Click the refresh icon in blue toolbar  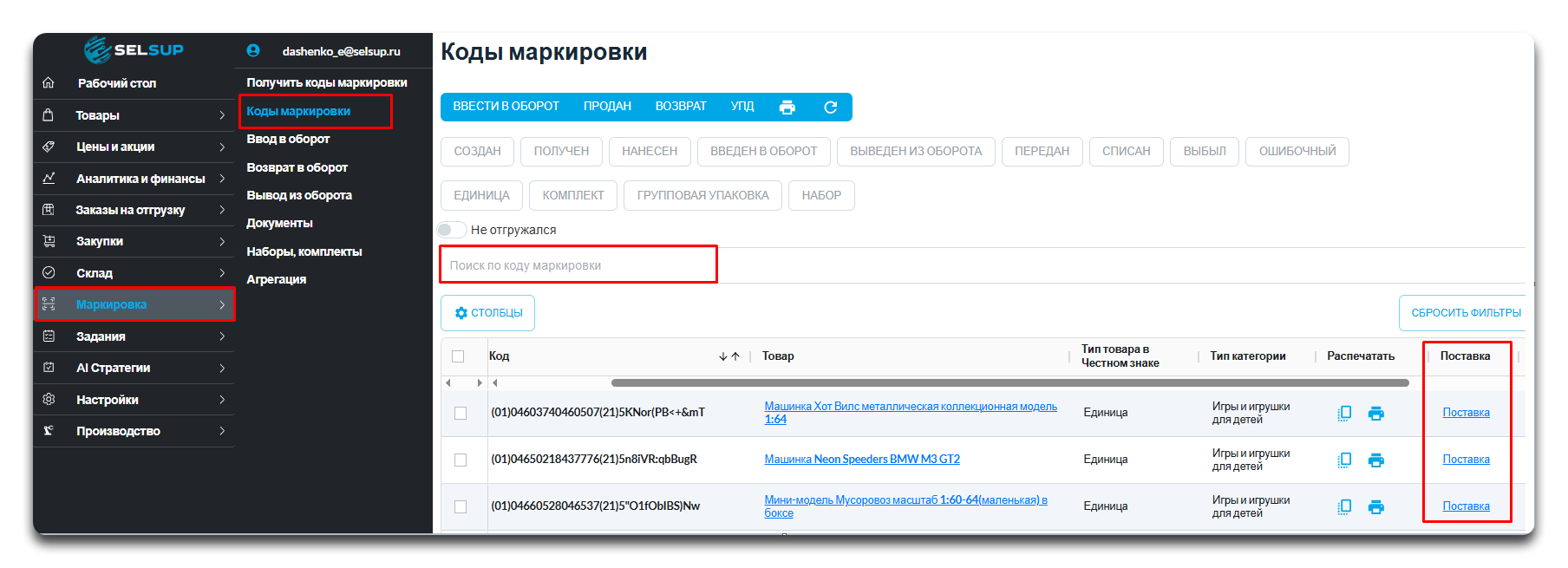(830, 107)
